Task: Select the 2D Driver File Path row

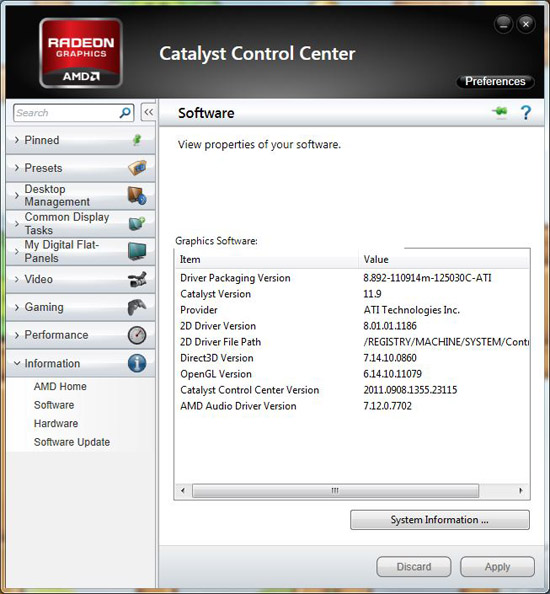Action: 352,342
